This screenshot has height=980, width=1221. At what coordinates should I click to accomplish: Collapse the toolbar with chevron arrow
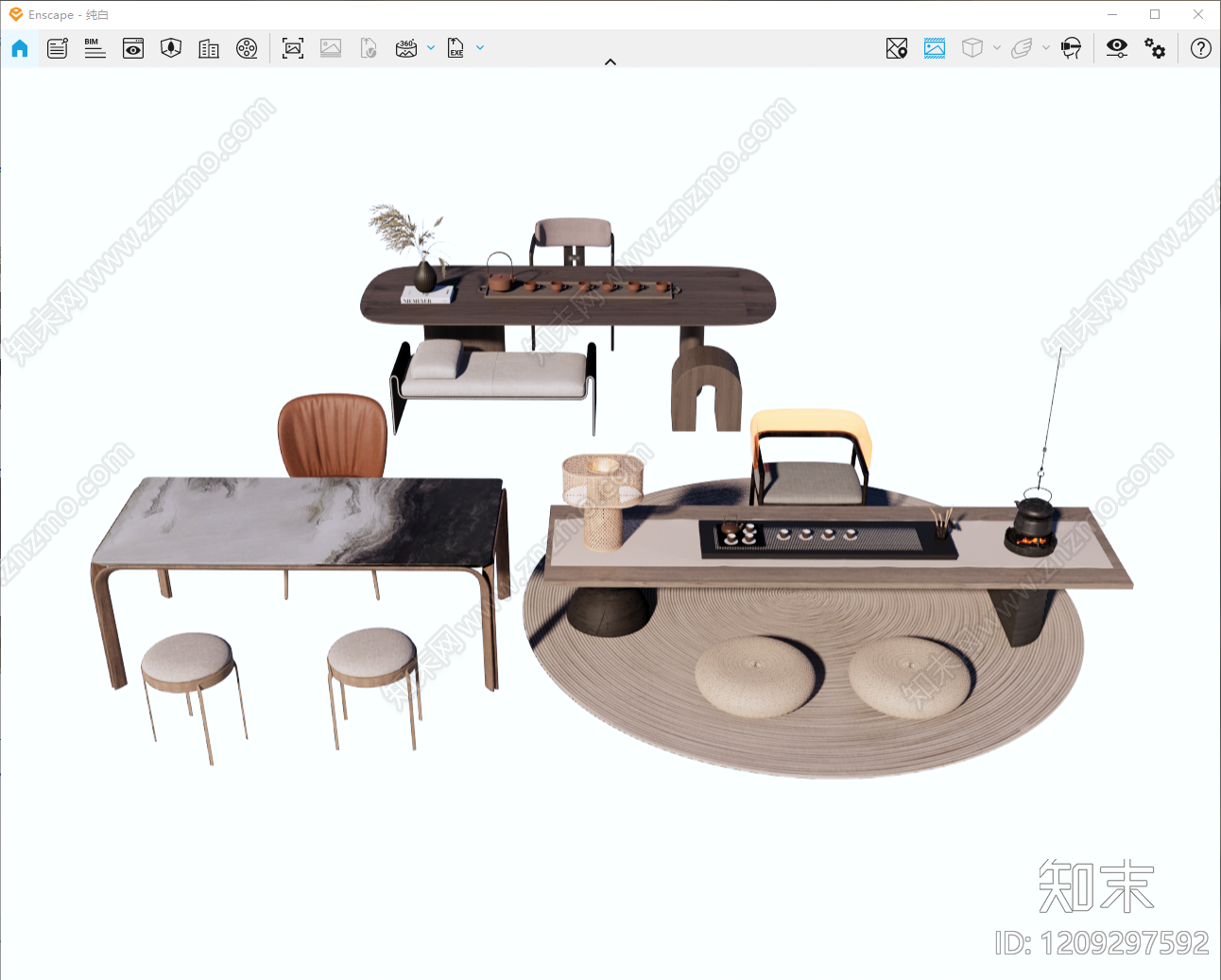610,62
